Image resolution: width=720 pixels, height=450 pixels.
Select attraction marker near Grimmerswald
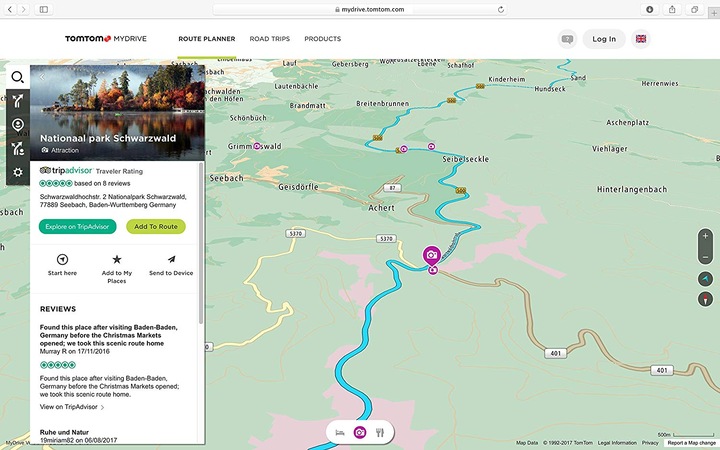257,146
